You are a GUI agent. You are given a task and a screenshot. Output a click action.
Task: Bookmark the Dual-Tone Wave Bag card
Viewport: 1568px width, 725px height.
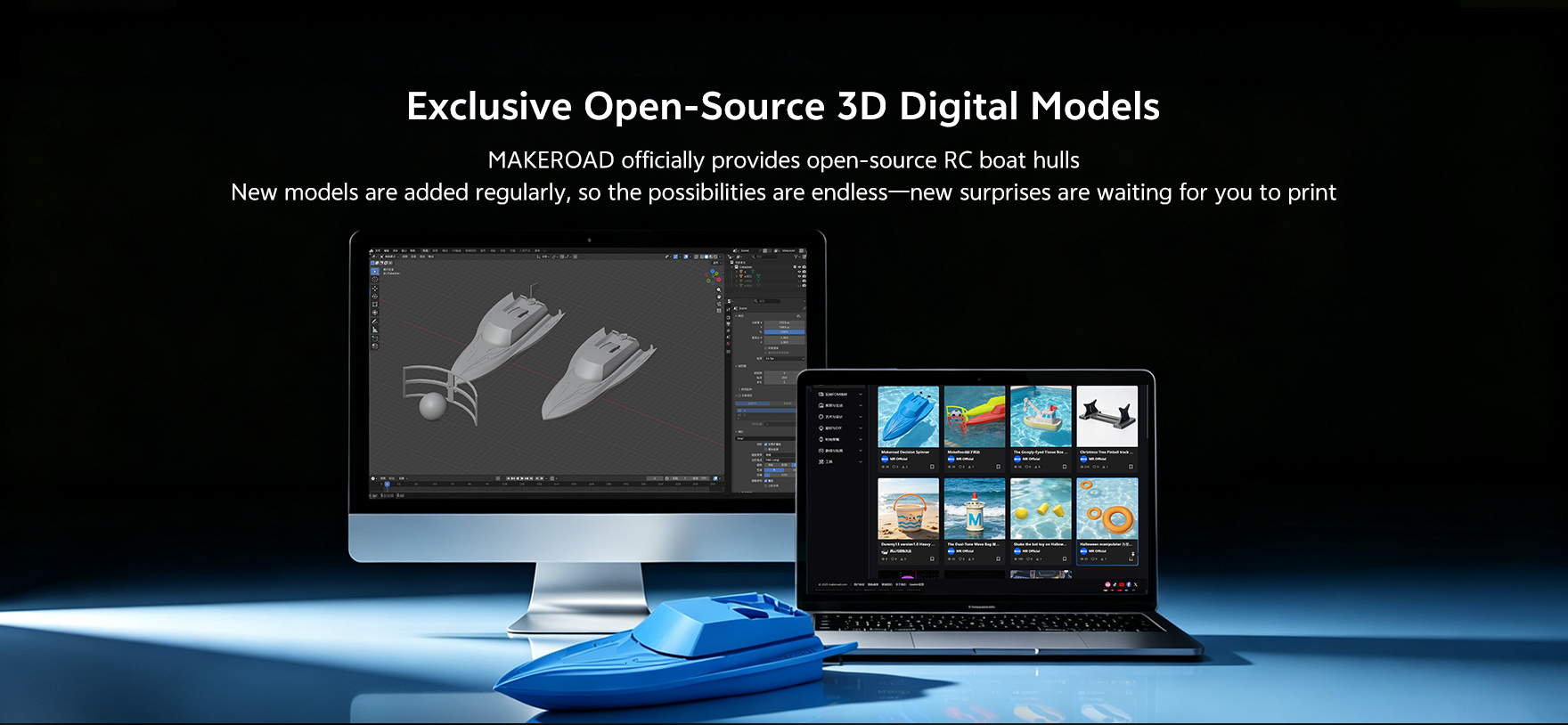click(999, 558)
